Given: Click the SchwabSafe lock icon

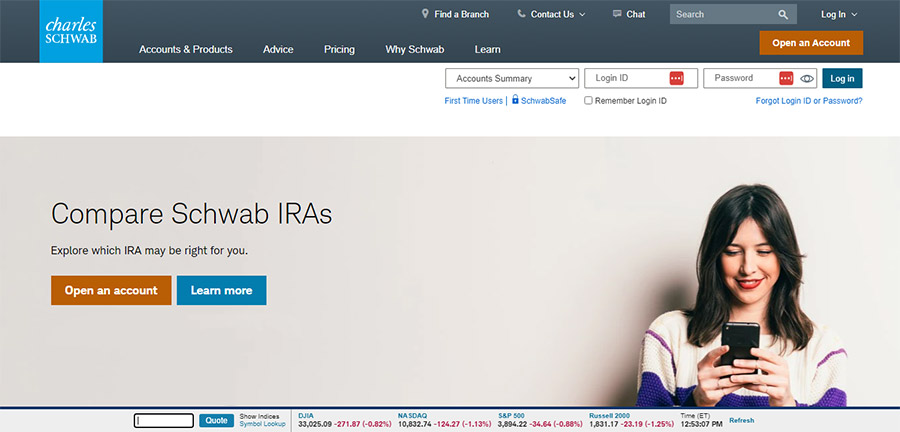Looking at the screenshot, I should pyautogui.click(x=515, y=99).
